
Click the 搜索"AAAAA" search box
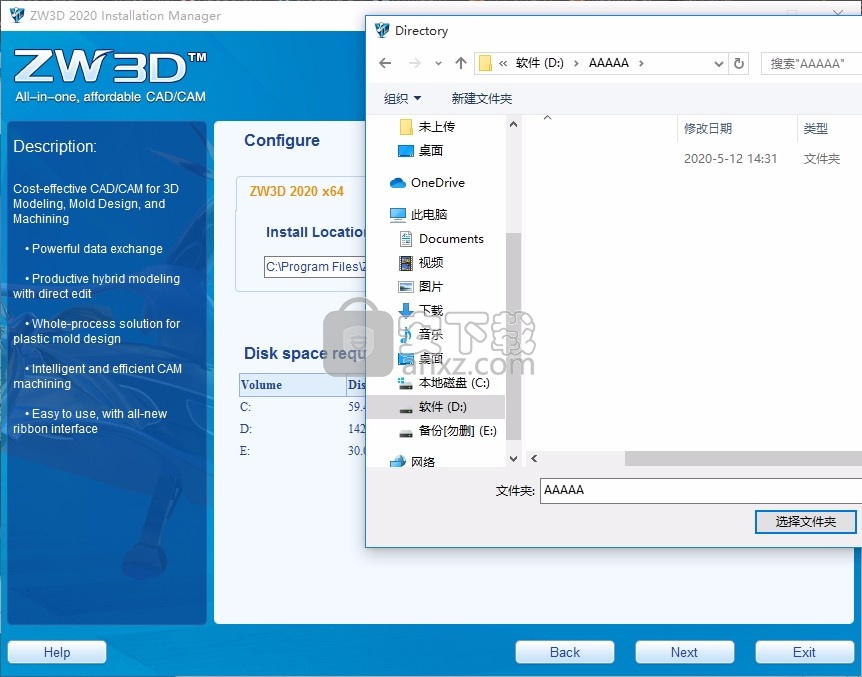point(811,64)
